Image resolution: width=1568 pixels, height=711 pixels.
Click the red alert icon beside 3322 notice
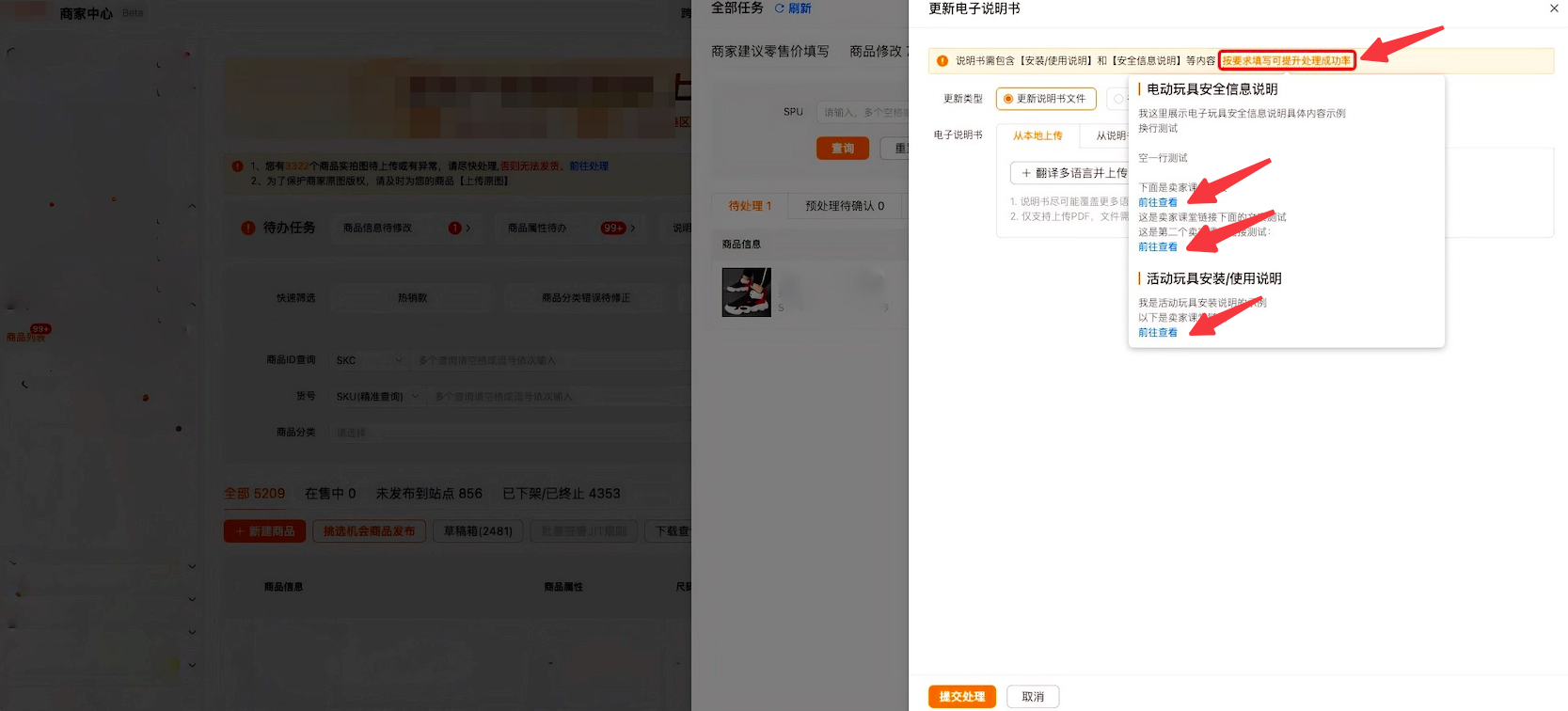pos(237,166)
